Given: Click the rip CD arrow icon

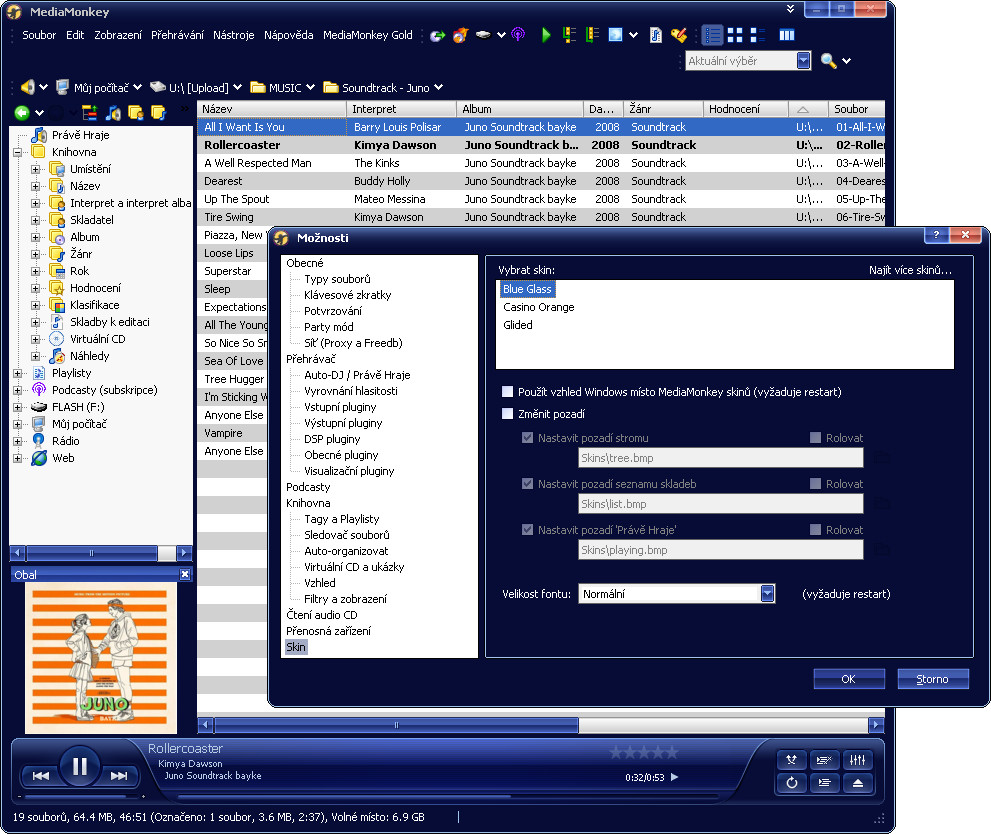Looking at the screenshot, I should point(437,35).
